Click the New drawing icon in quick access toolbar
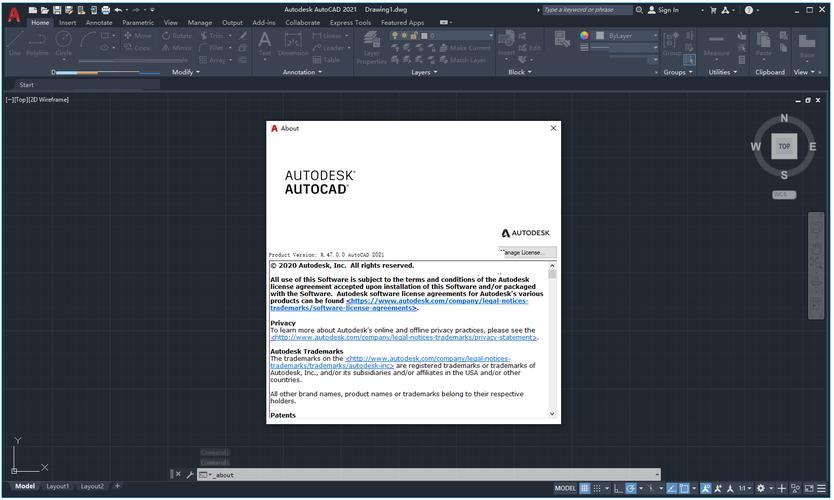The height and width of the screenshot is (500, 834). point(33,10)
